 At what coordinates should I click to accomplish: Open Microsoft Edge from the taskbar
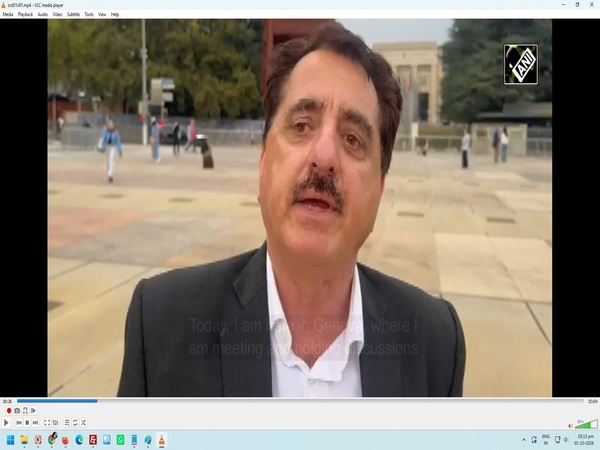point(79,440)
